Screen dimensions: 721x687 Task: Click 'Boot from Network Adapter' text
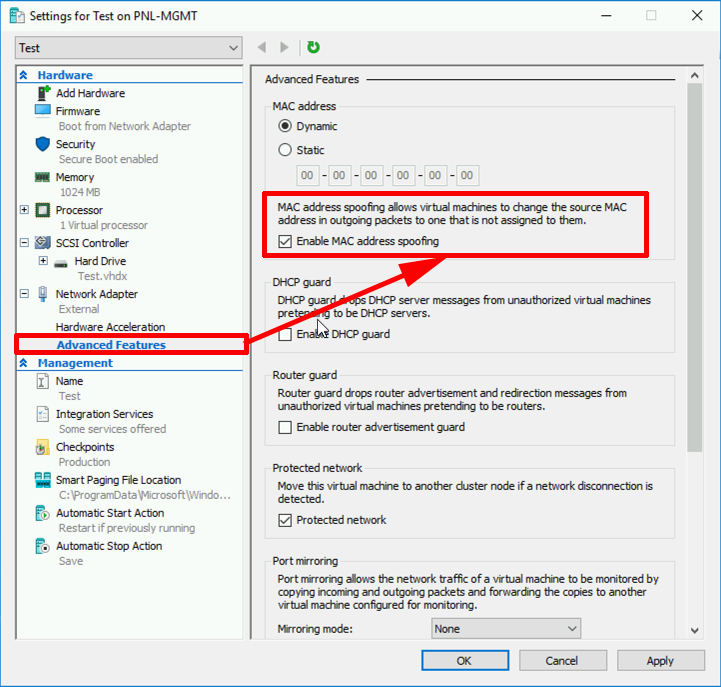[x=125, y=126]
